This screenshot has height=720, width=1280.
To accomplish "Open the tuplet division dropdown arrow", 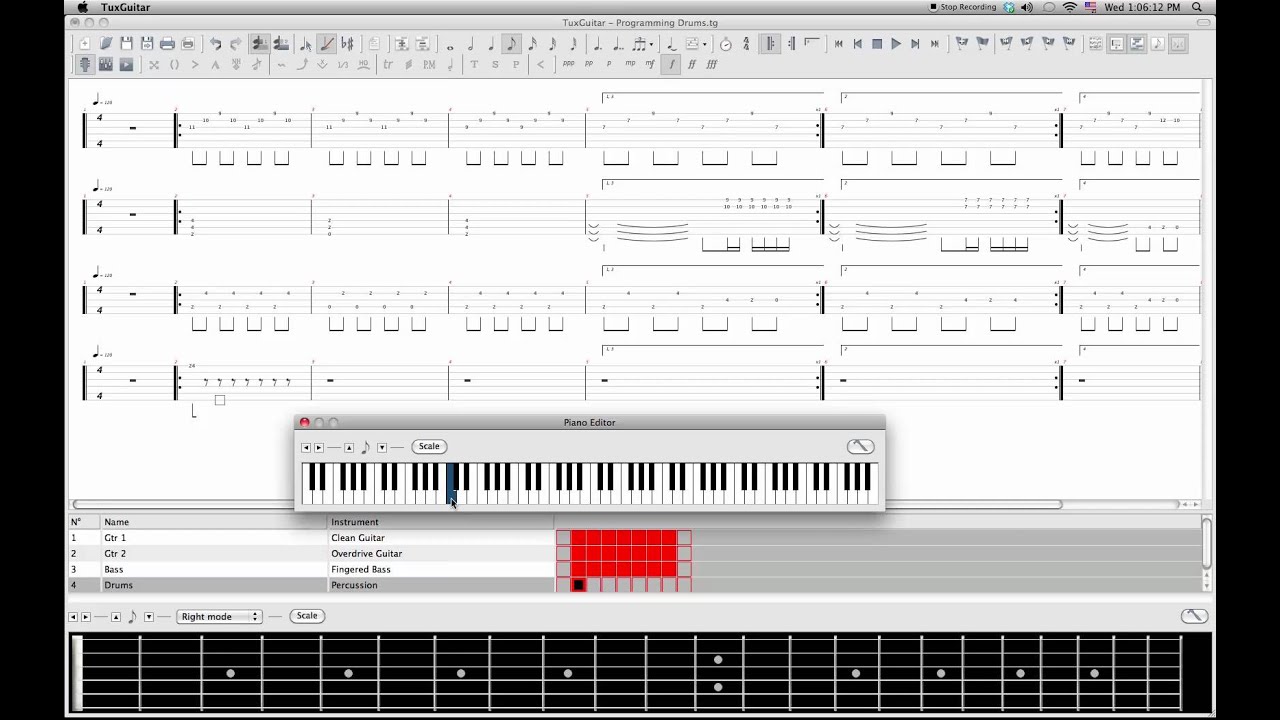I will coord(651,44).
